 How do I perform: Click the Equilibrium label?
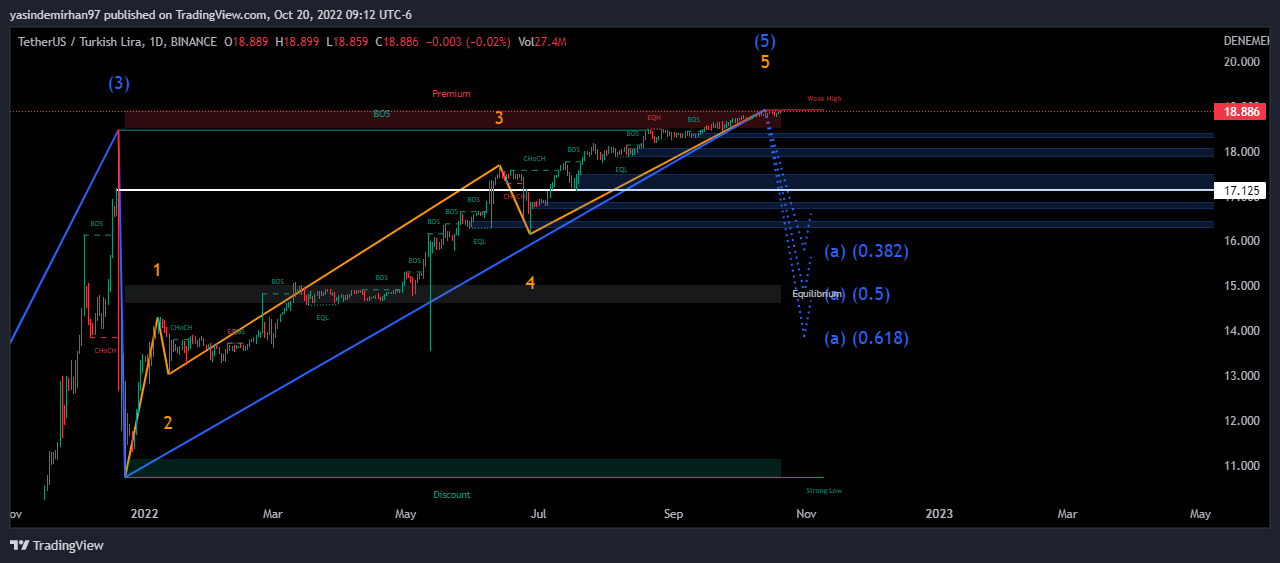(x=817, y=294)
